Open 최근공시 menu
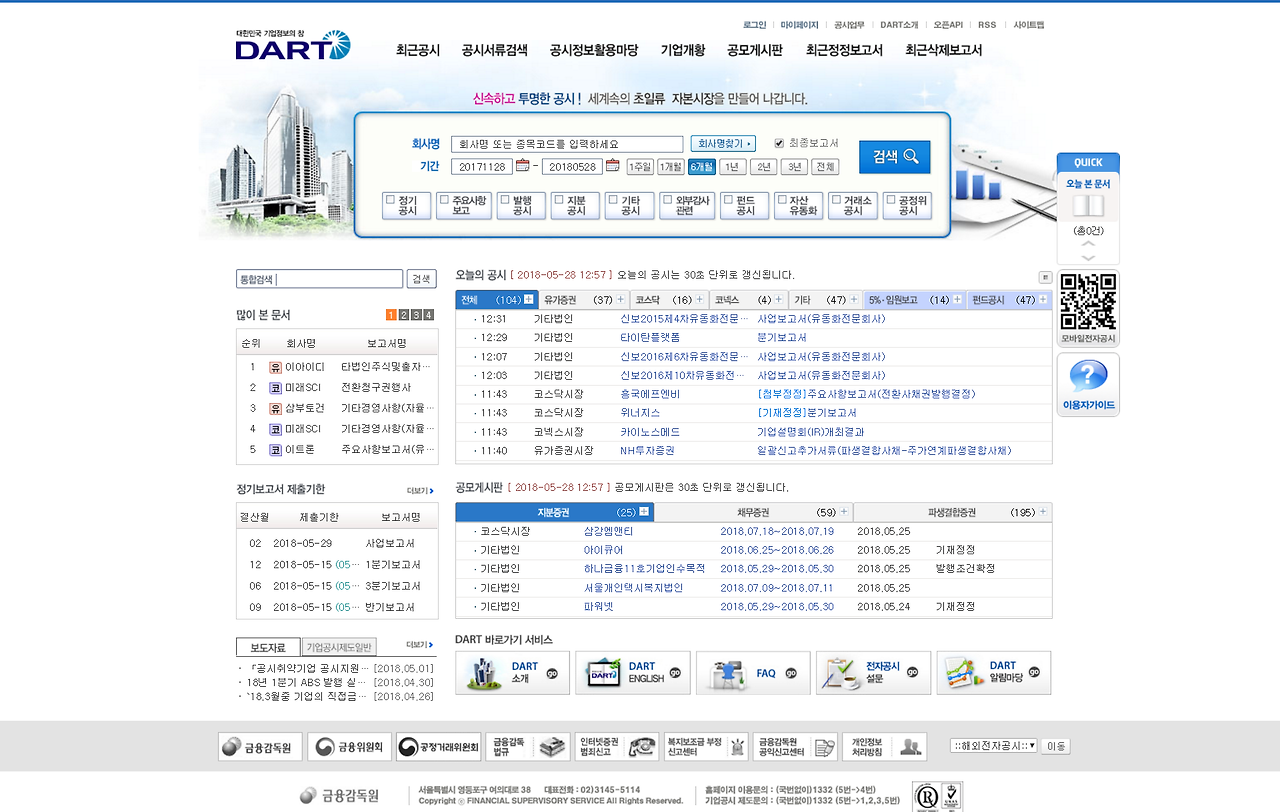The width and height of the screenshot is (1280, 812). tap(418, 50)
